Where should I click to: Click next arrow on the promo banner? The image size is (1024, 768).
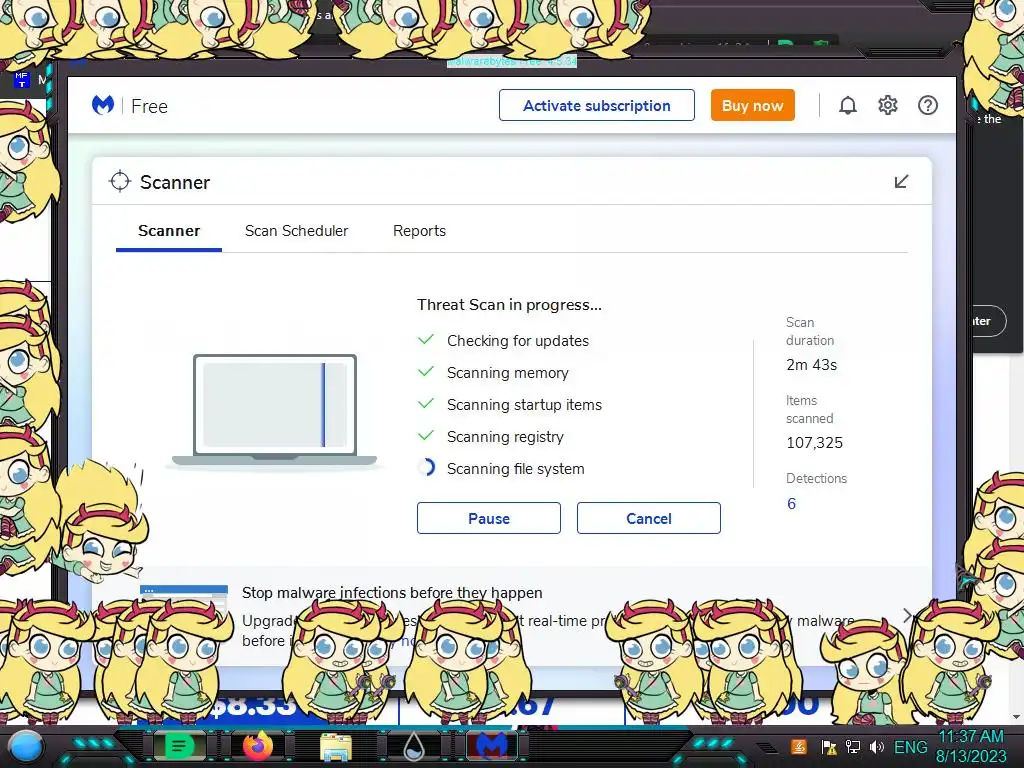(x=907, y=616)
